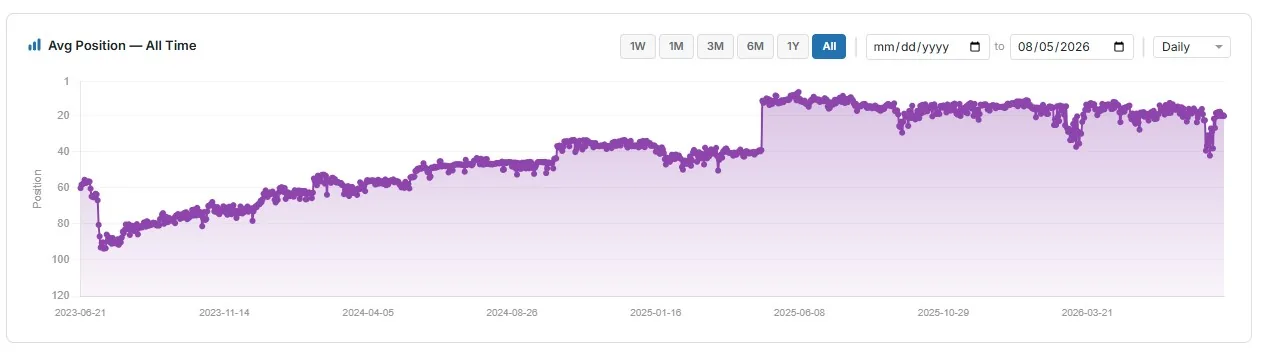Click the start date mm/dd/yyyy field
Screen dimensions: 1272x362
pos(927,47)
